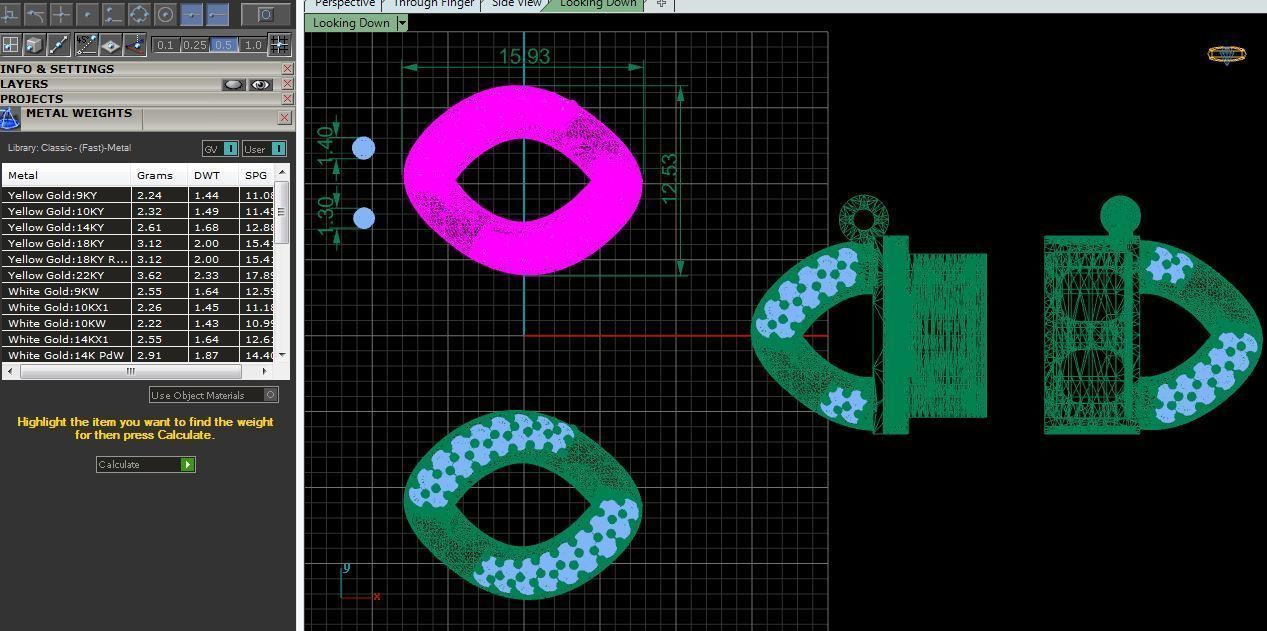
Task: Set grid snap spacing to 0.1
Action: point(165,45)
